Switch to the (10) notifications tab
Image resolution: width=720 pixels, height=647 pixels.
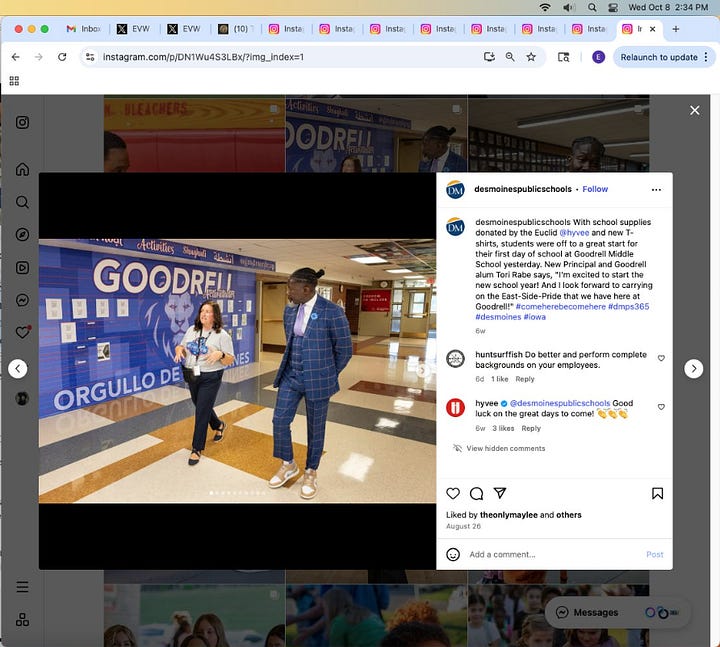point(236,29)
